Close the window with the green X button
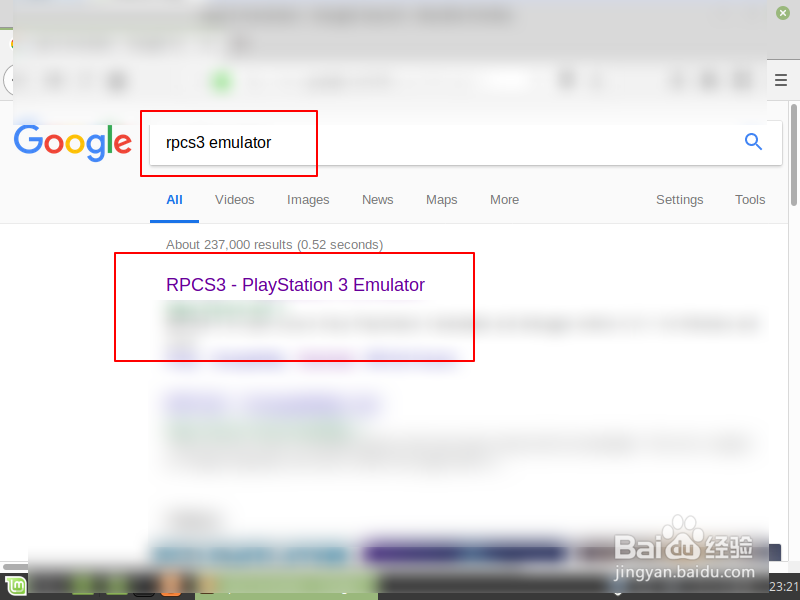 [783, 13]
